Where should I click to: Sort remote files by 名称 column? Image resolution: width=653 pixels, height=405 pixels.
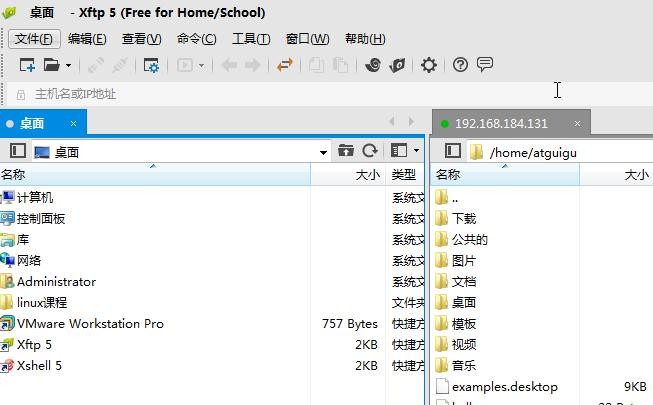point(505,174)
